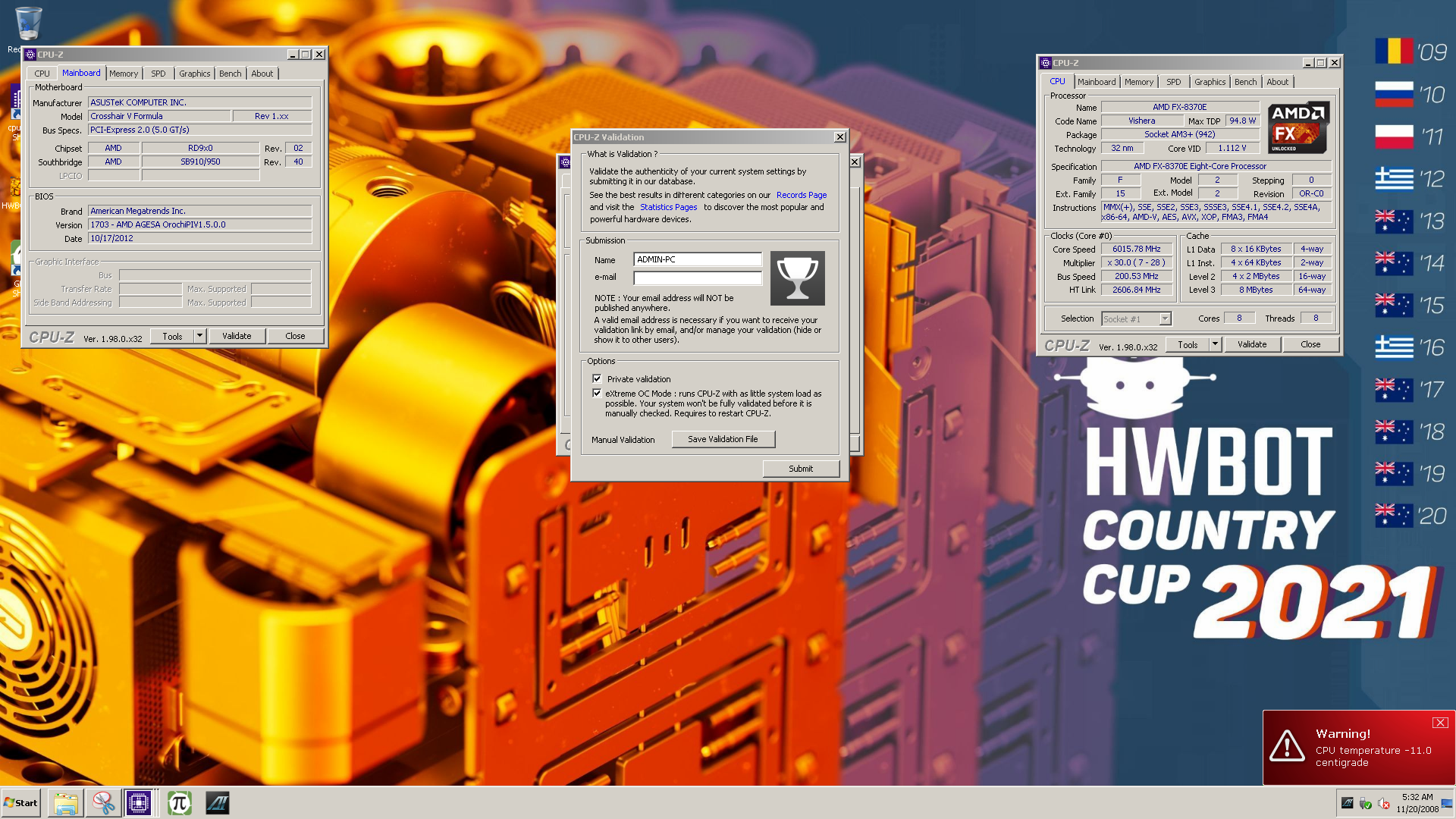Dismiss the CPU temperature warning popup
This screenshot has width=1456, height=819.
(1440, 723)
